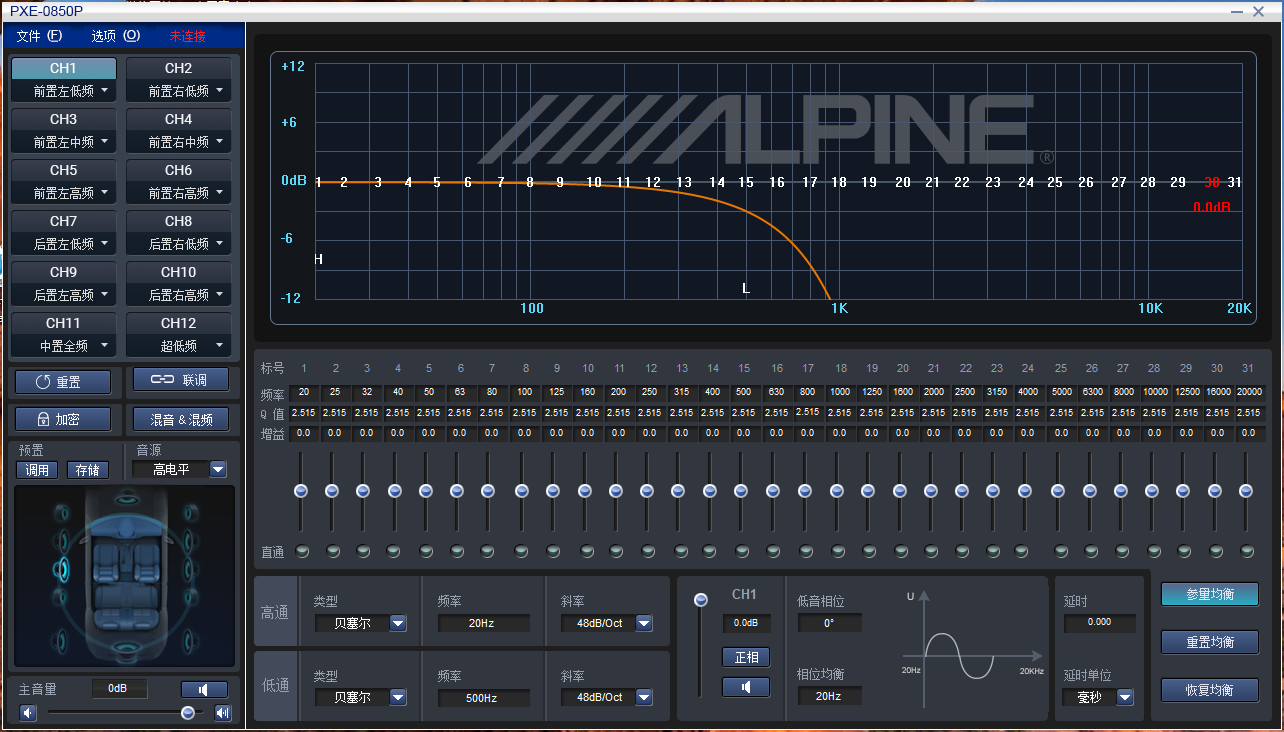Toggle bypass indicator for band 10
The height and width of the screenshot is (732, 1284).
(587, 551)
